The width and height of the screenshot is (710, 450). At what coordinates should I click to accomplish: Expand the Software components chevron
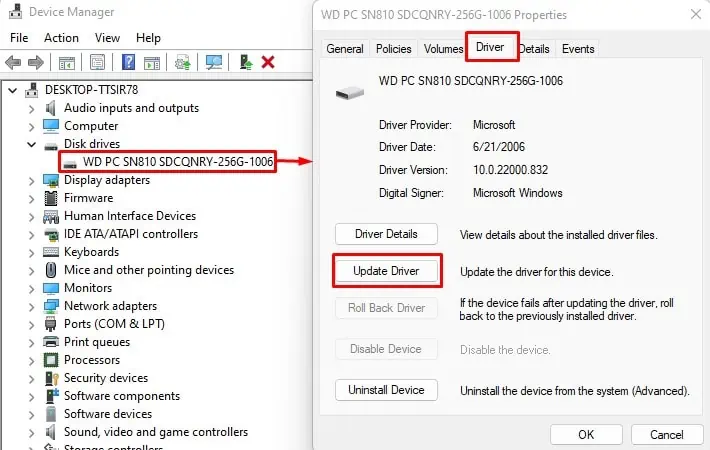(31, 397)
